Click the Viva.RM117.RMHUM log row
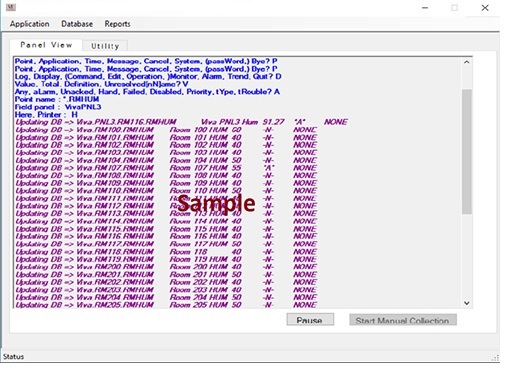The height and width of the screenshot is (371, 508). (x=166, y=244)
